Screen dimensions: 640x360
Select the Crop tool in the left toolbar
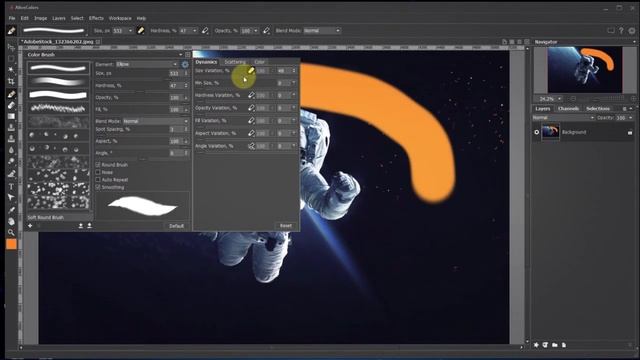pos(11,82)
